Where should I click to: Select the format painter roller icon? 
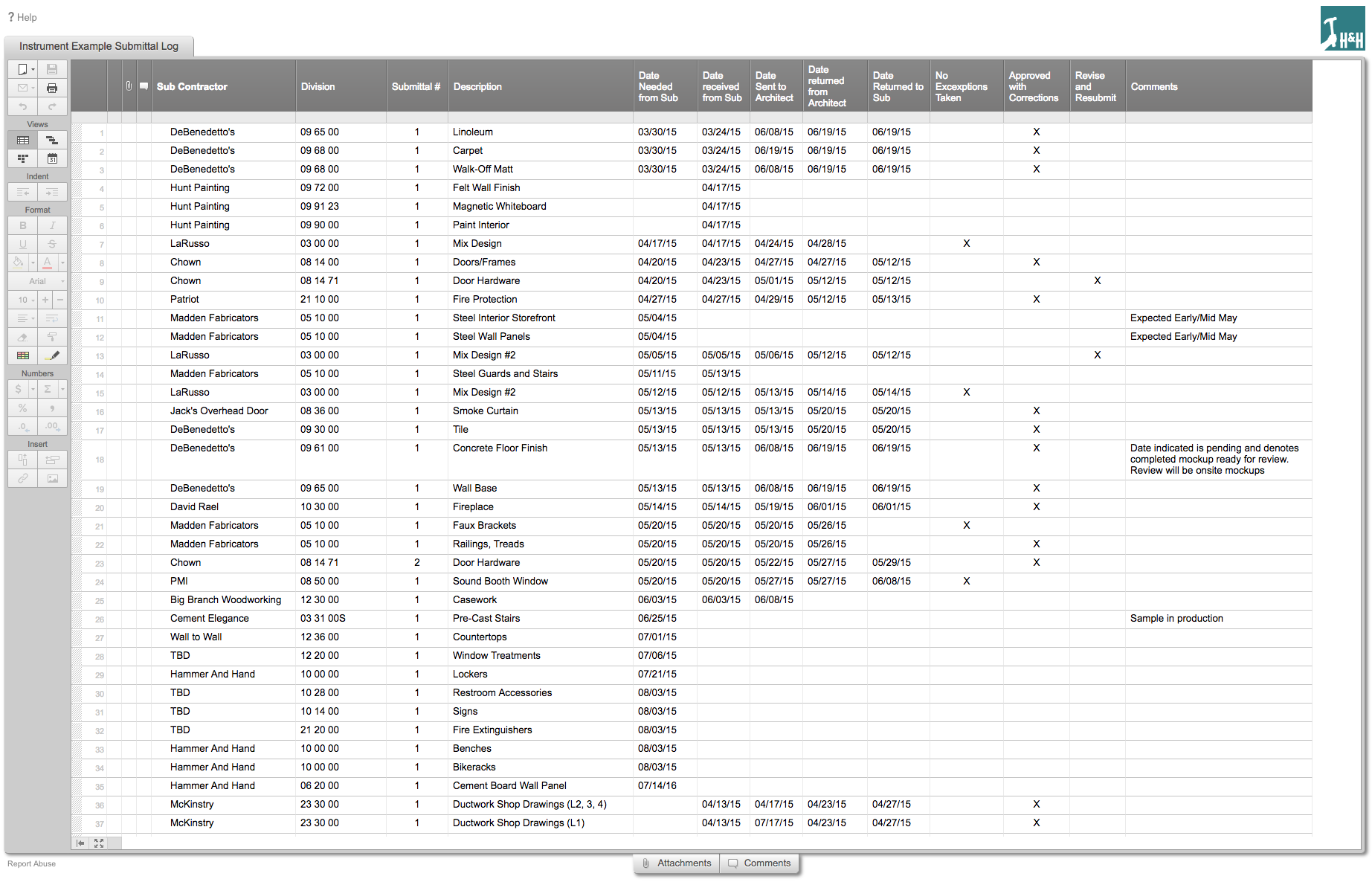point(52,337)
